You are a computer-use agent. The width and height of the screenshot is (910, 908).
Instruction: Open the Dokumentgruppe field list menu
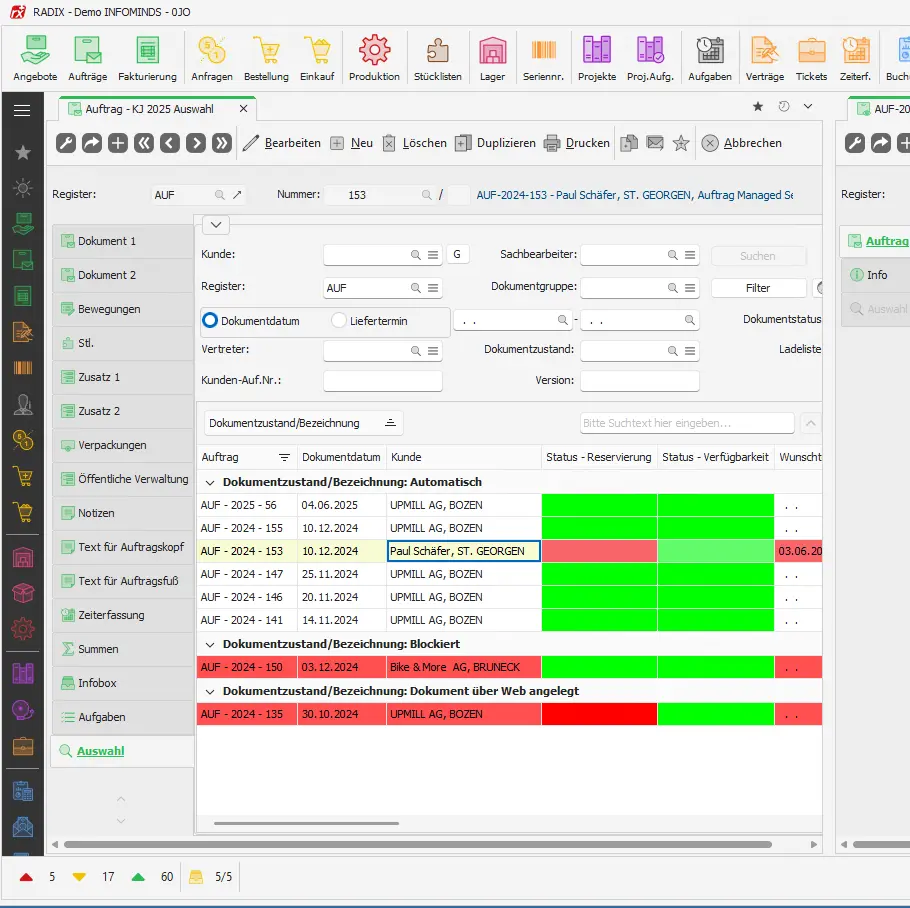coord(689,288)
